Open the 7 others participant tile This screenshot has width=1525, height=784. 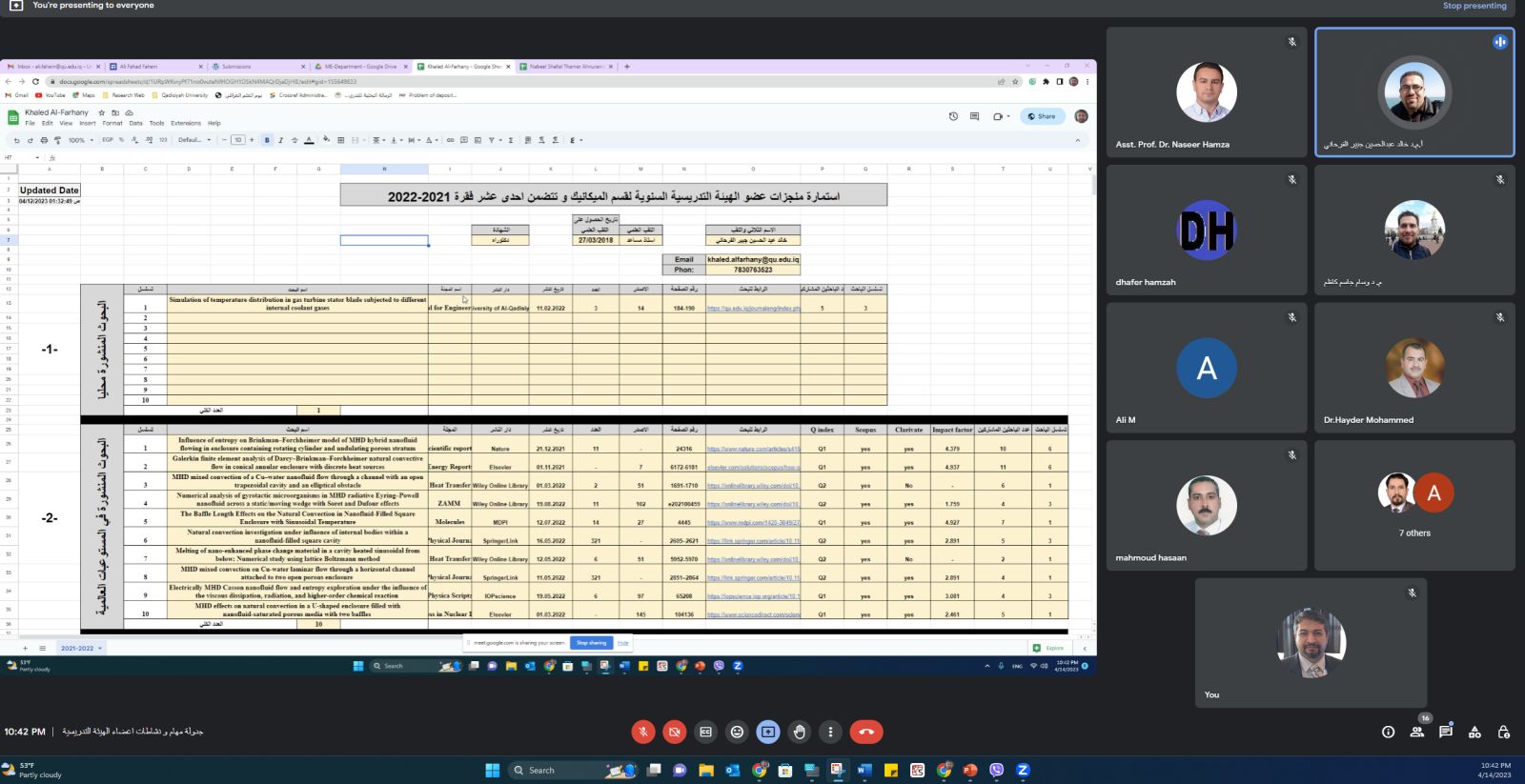coord(1414,505)
